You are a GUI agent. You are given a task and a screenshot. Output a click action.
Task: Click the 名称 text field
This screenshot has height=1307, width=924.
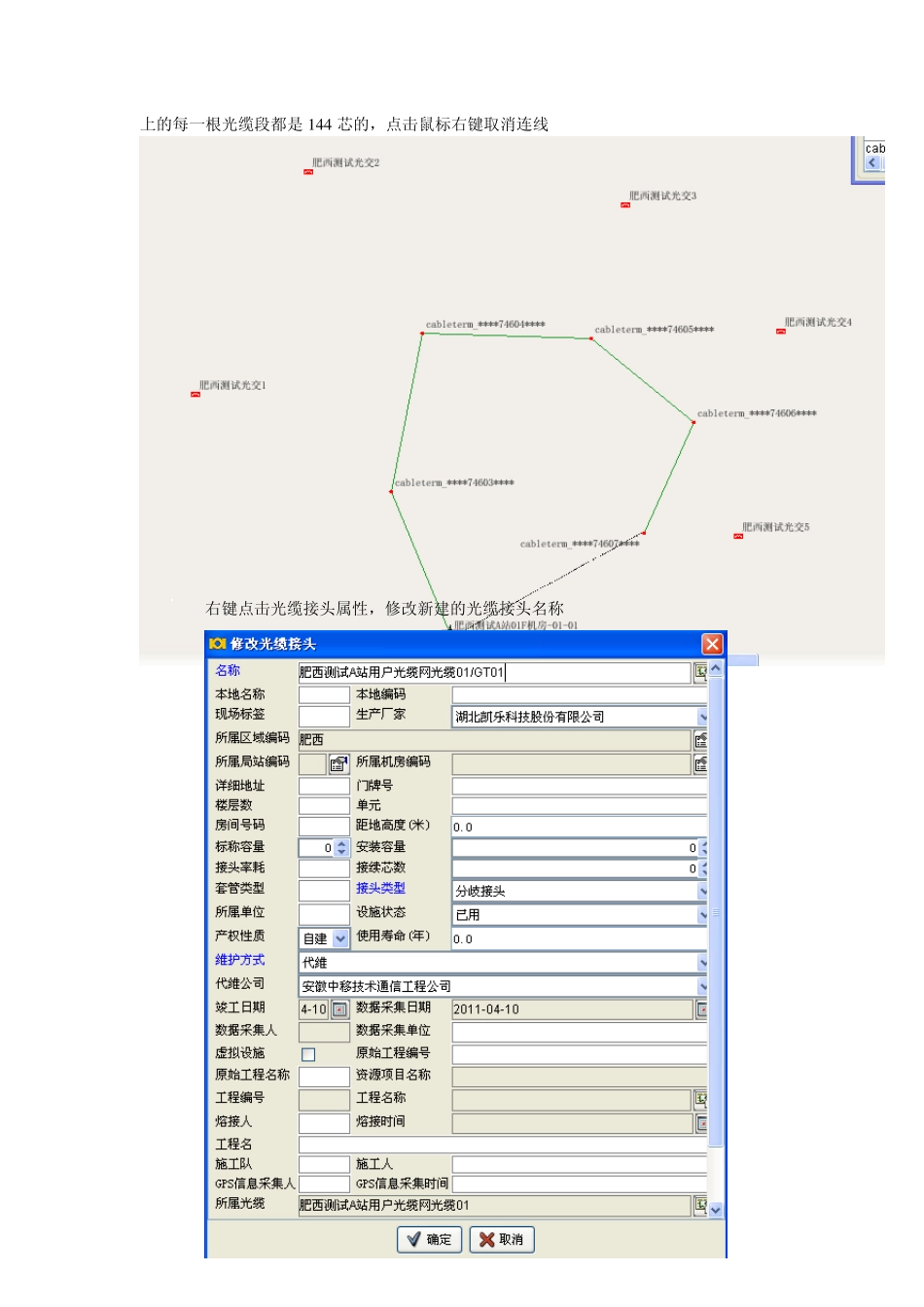coord(494,673)
